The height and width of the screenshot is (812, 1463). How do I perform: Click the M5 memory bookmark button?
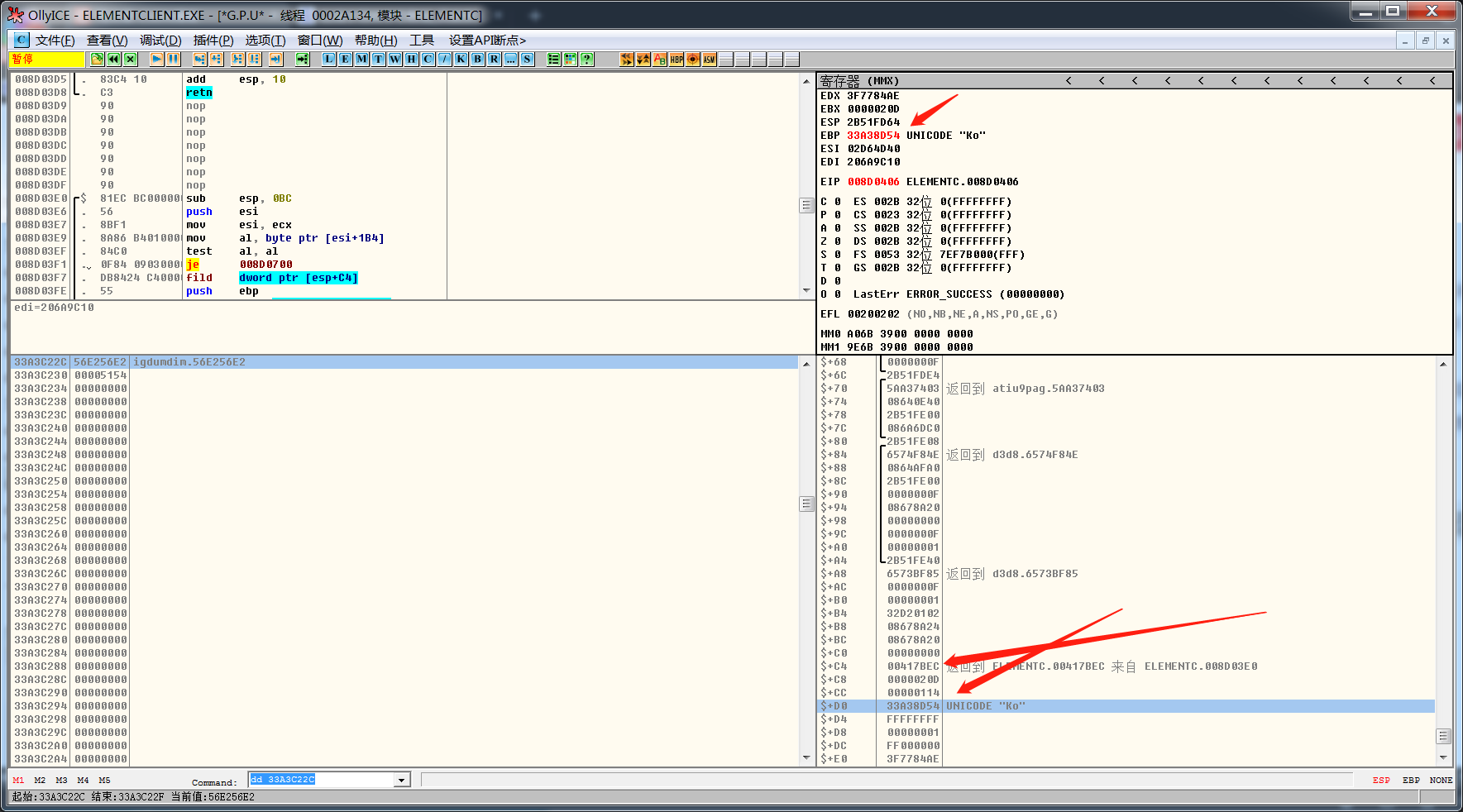click(x=104, y=780)
